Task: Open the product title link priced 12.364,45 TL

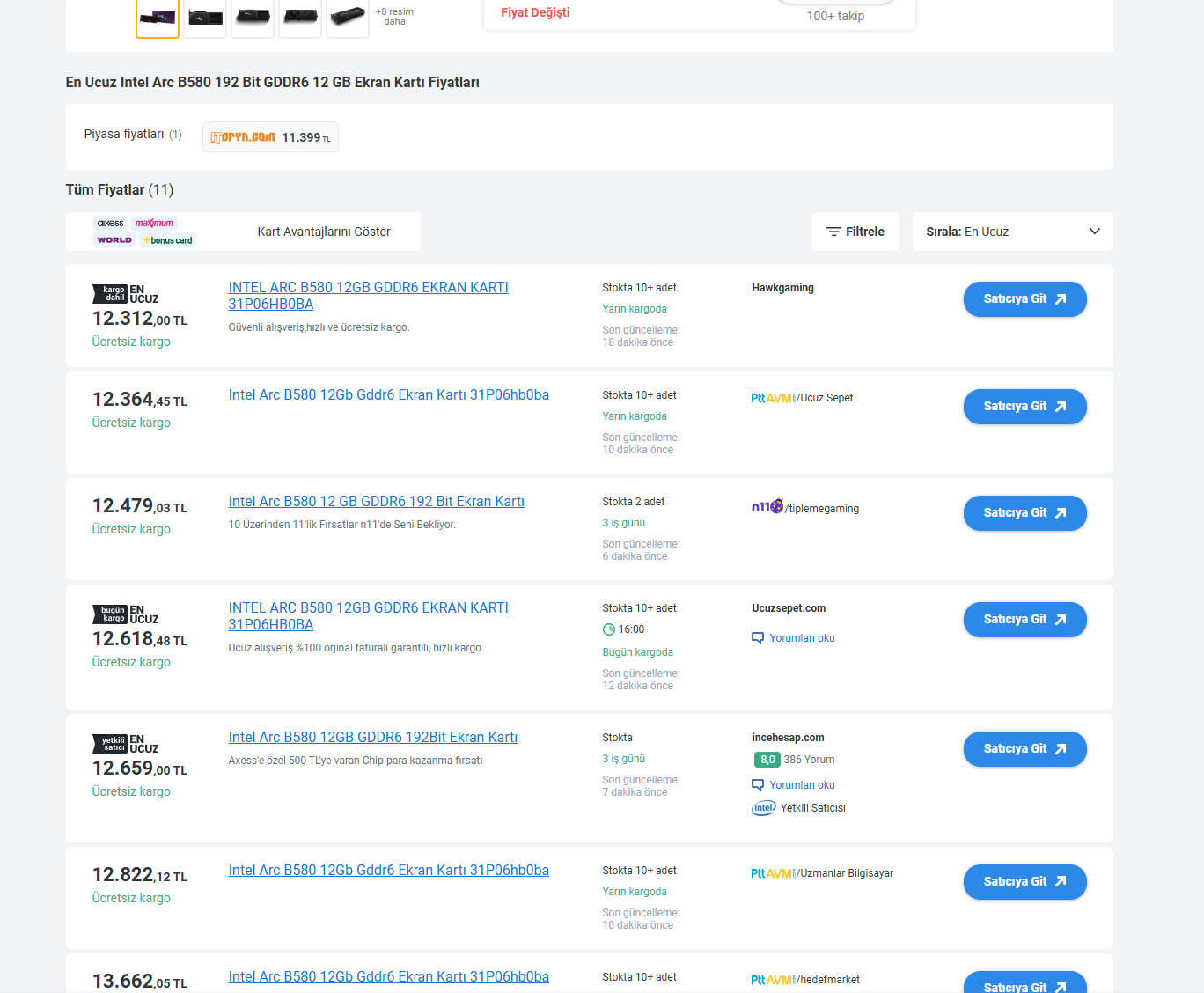Action: point(389,395)
